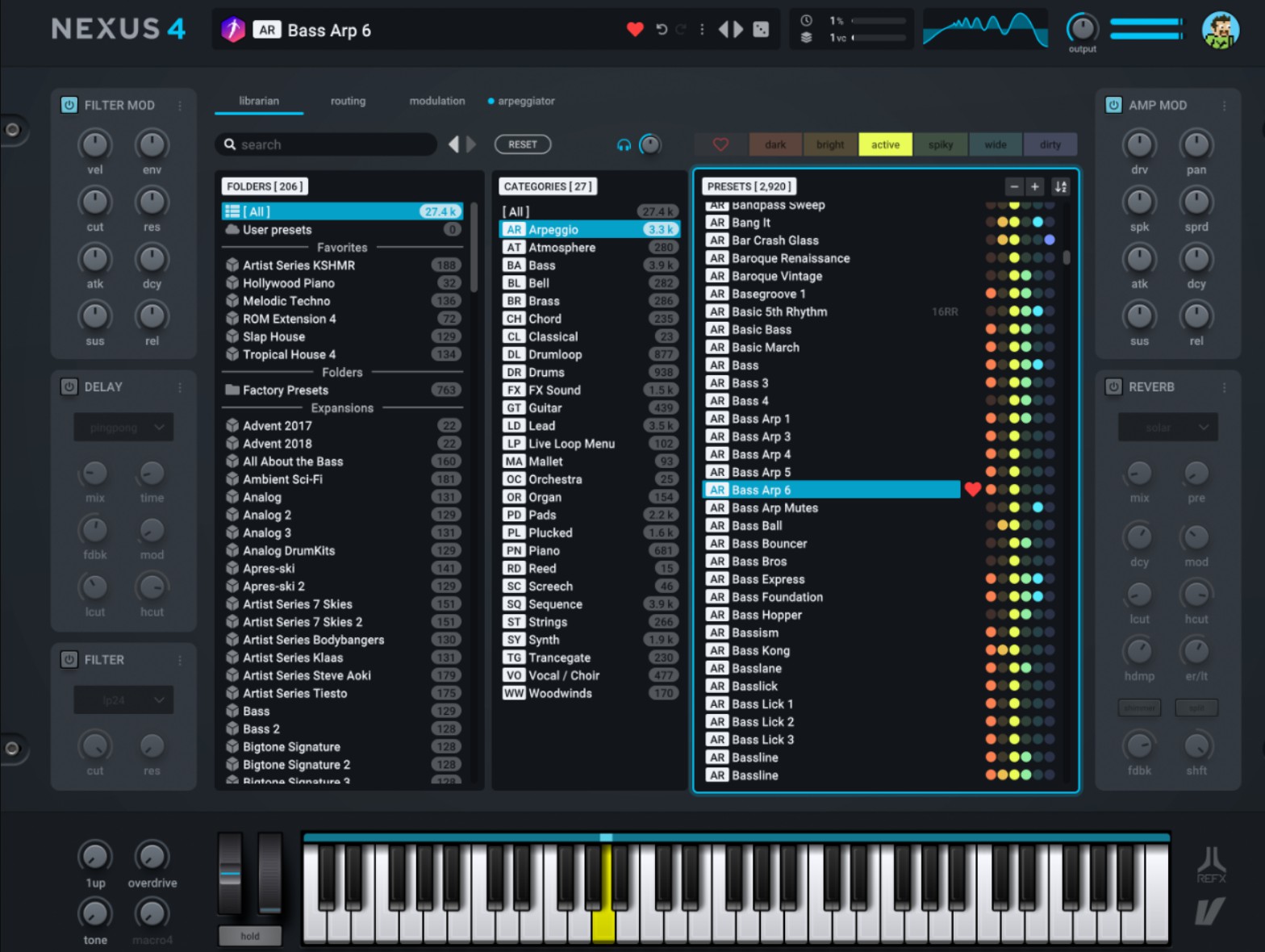Open the Delay pingpong type dropdown
1265x952 pixels.
tap(123, 428)
